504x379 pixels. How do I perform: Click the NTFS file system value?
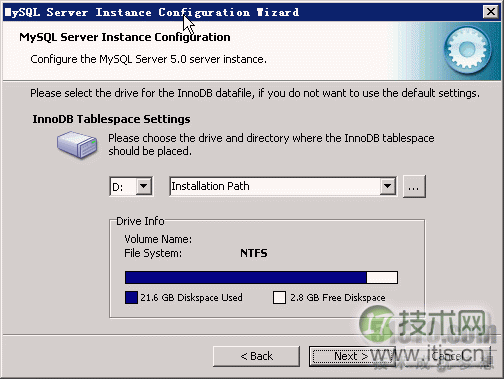(254, 253)
